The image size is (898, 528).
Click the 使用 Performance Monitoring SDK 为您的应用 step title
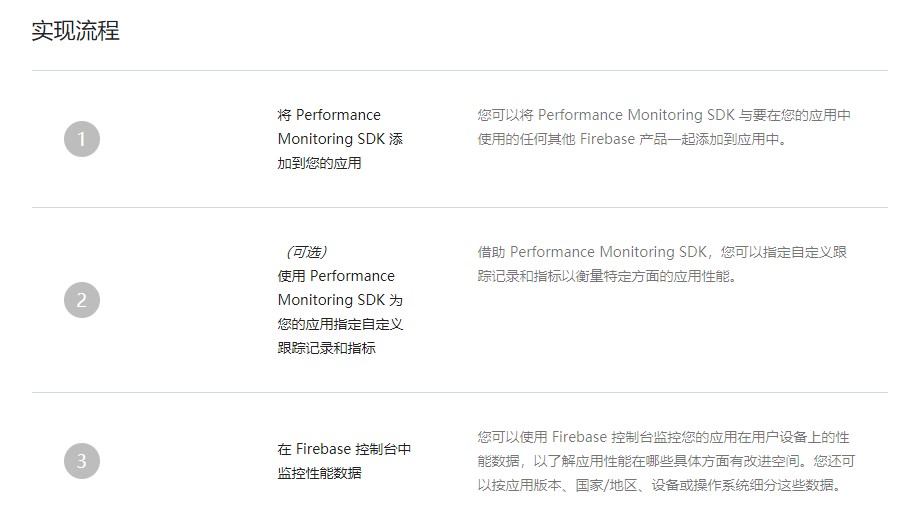pyautogui.click(x=340, y=300)
